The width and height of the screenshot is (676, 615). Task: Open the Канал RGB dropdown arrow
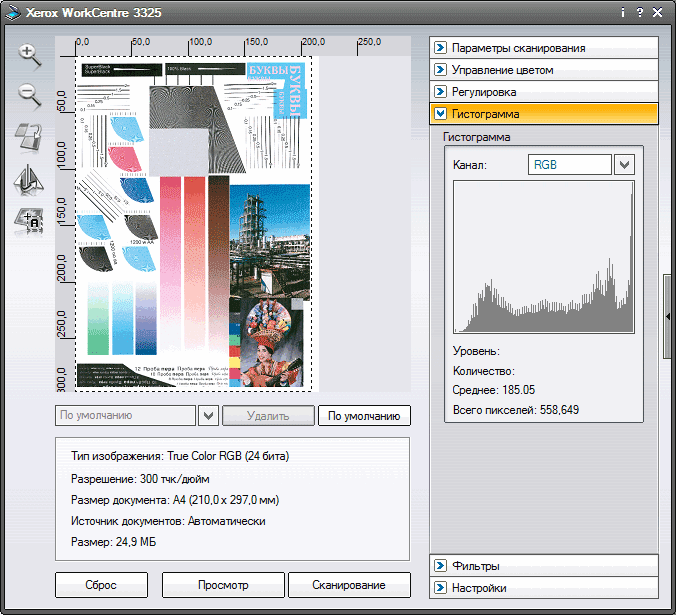625,164
